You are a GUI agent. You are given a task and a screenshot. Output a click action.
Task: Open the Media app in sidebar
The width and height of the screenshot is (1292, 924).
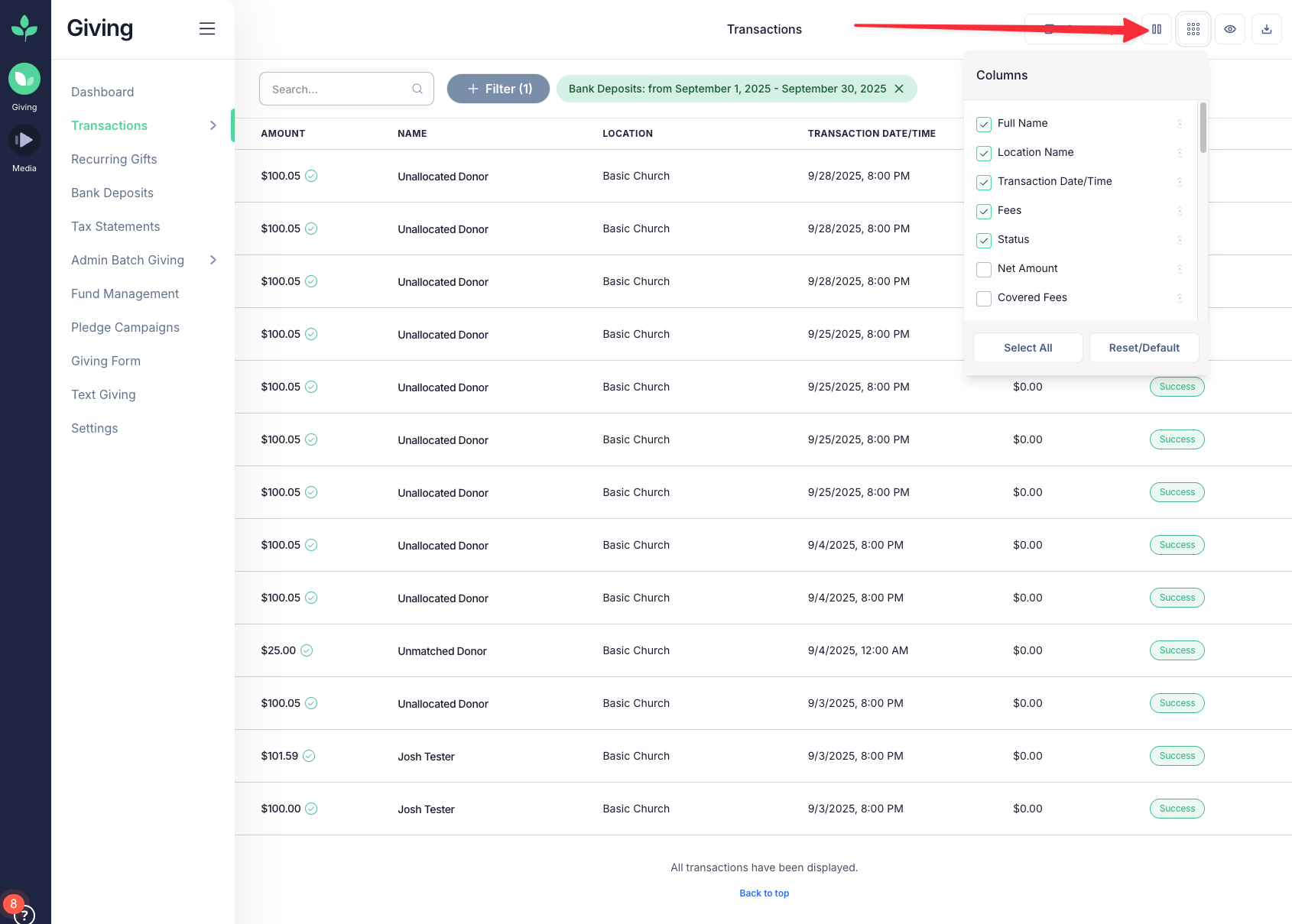point(24,141)
